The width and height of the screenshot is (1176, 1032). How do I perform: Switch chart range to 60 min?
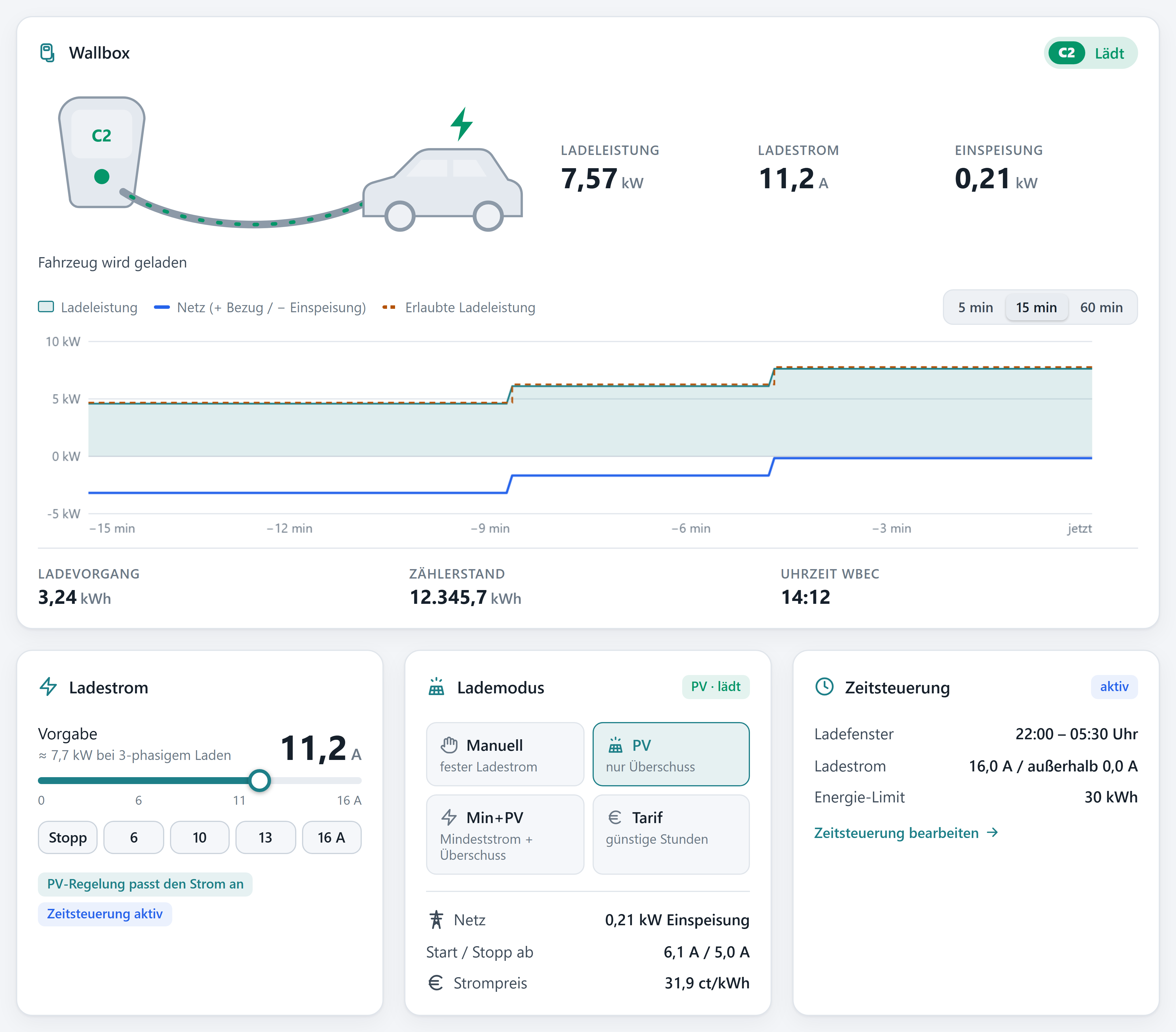1101,307
